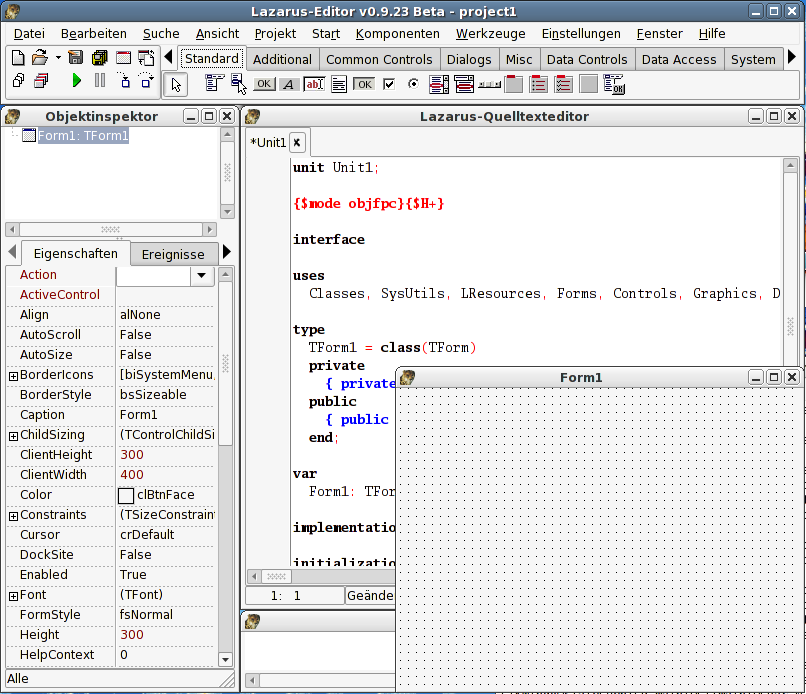The image size is (806, 694).
Task: Expand the Font property
Action: click(x=14, y=596)
